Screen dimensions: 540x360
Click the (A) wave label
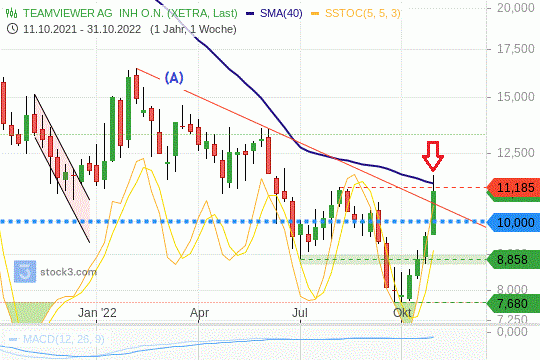pyautogui.click(x=174, y=78)
